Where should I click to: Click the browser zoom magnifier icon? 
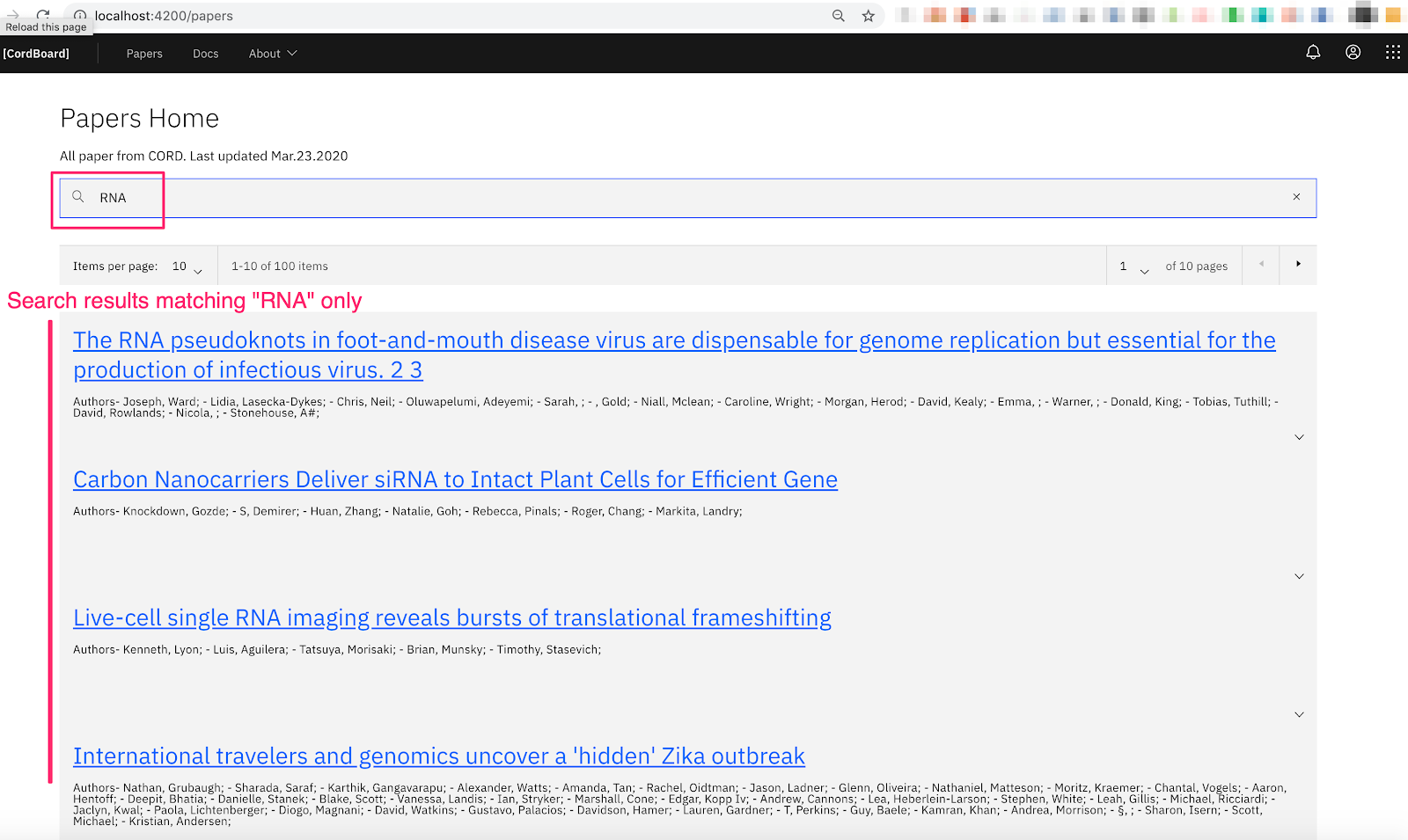(x=839, y=16)
